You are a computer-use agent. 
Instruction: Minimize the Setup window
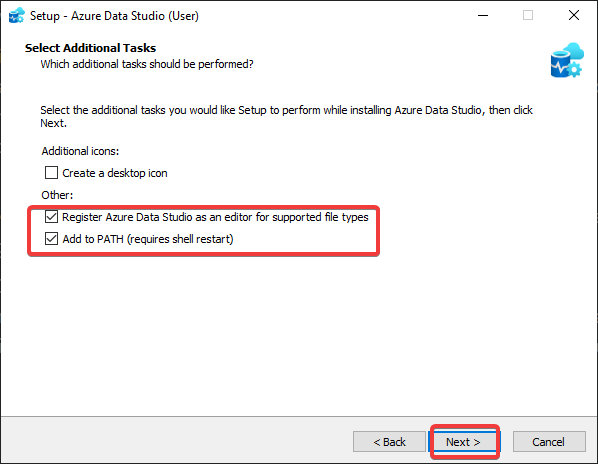483,16
